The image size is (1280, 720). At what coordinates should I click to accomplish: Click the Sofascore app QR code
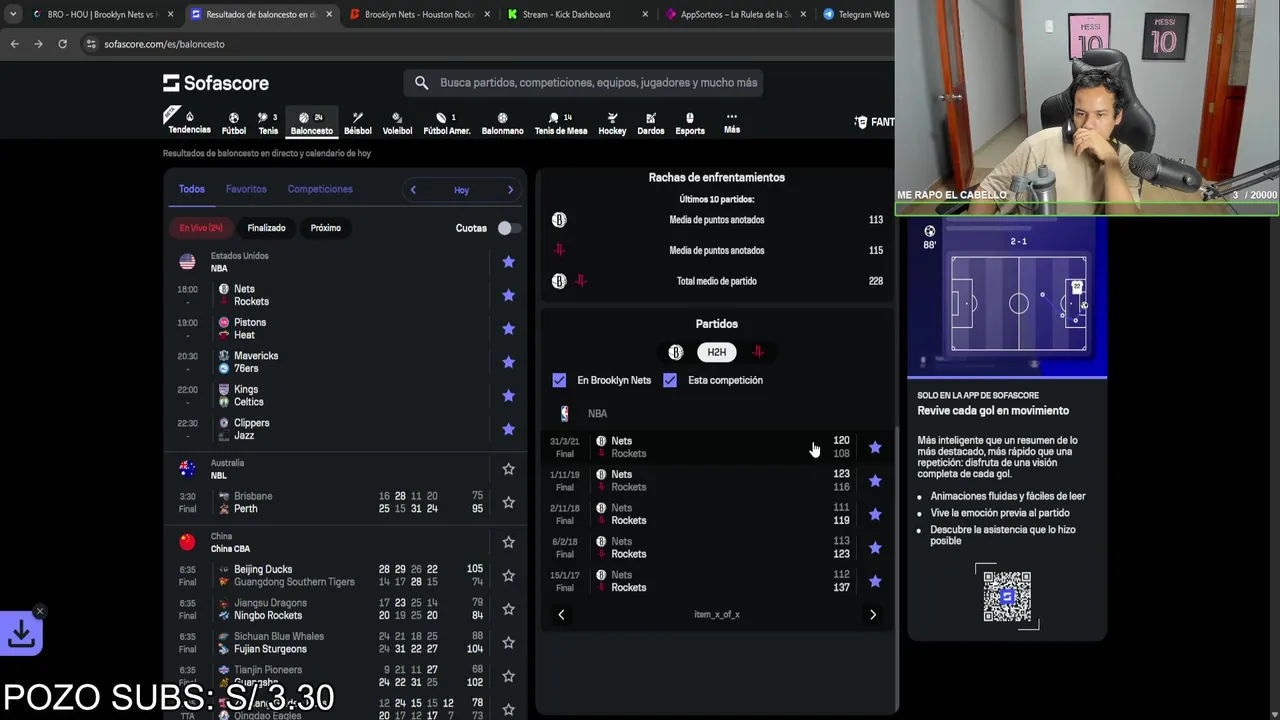coord(1007,596)
